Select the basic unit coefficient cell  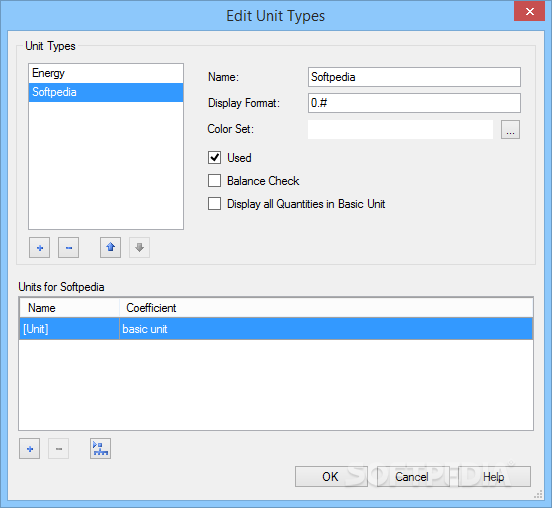click(x=326, y=329)
